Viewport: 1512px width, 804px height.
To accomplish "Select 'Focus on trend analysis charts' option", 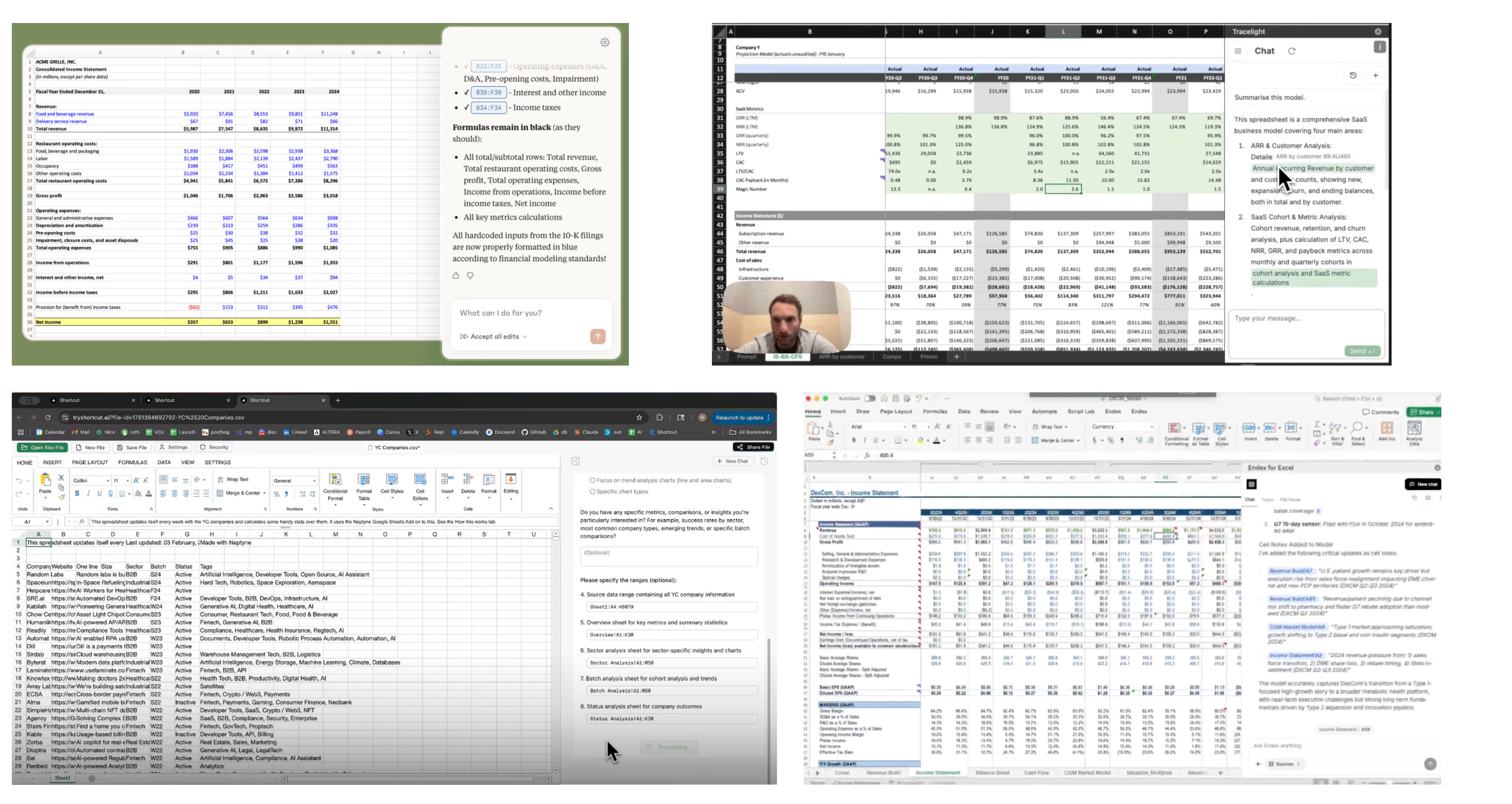I will [x=592, y=480].
